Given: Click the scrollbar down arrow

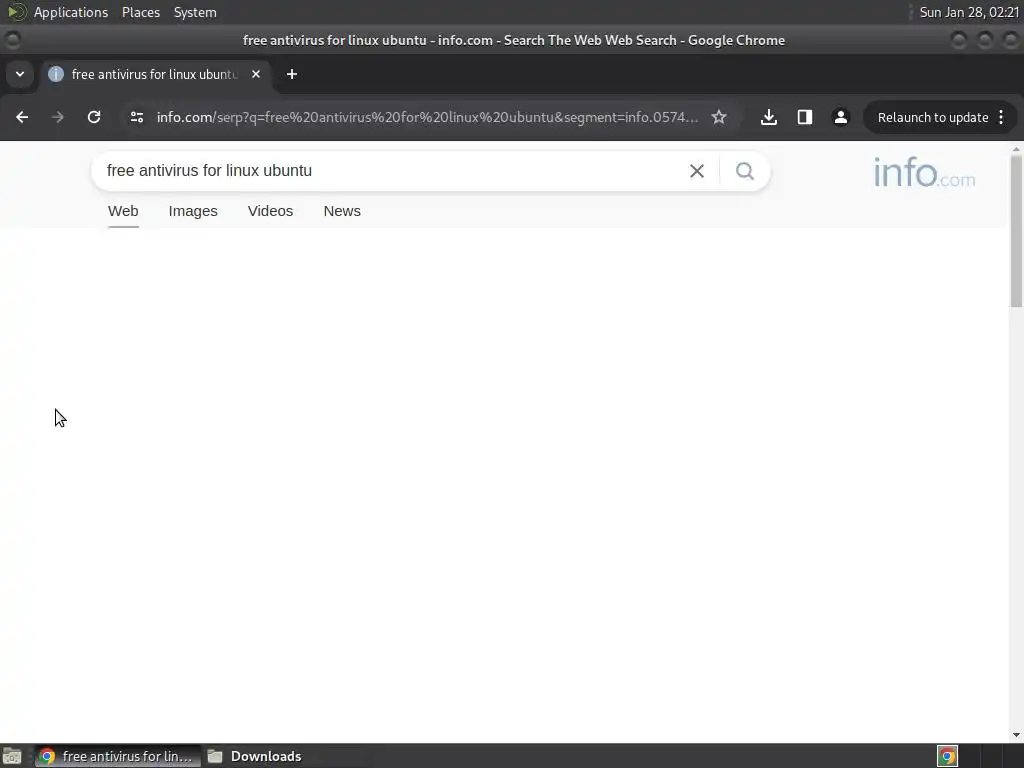Looking at the screenshot, I should coord(1016,735).
